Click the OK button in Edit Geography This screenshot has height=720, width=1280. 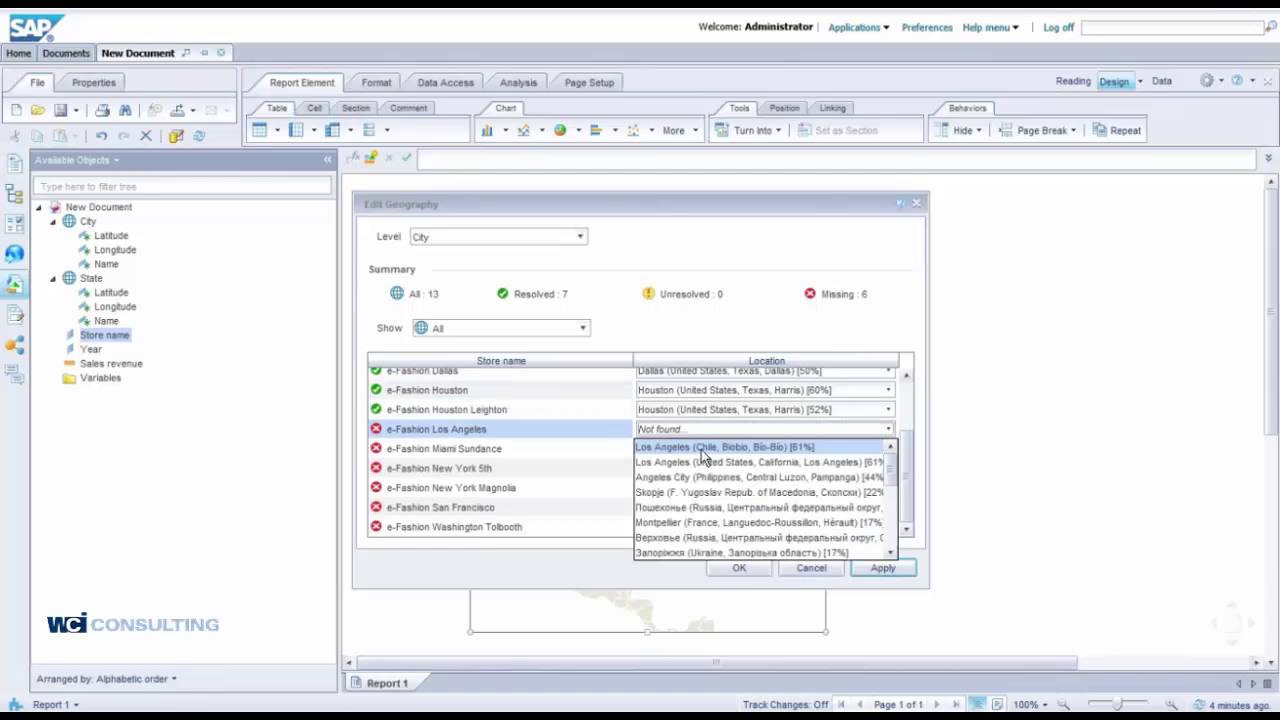coord(739,568)
